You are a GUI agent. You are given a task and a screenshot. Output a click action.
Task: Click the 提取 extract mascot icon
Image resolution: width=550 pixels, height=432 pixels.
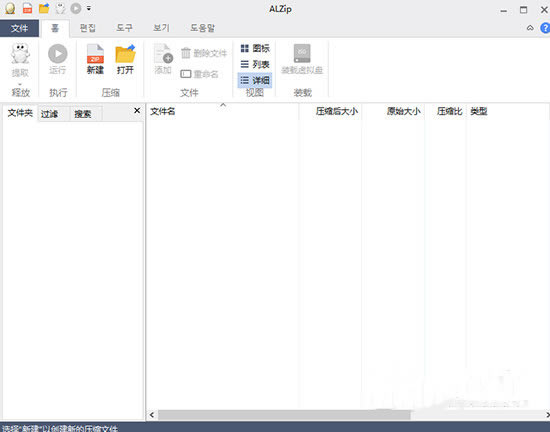pos(20,54)
